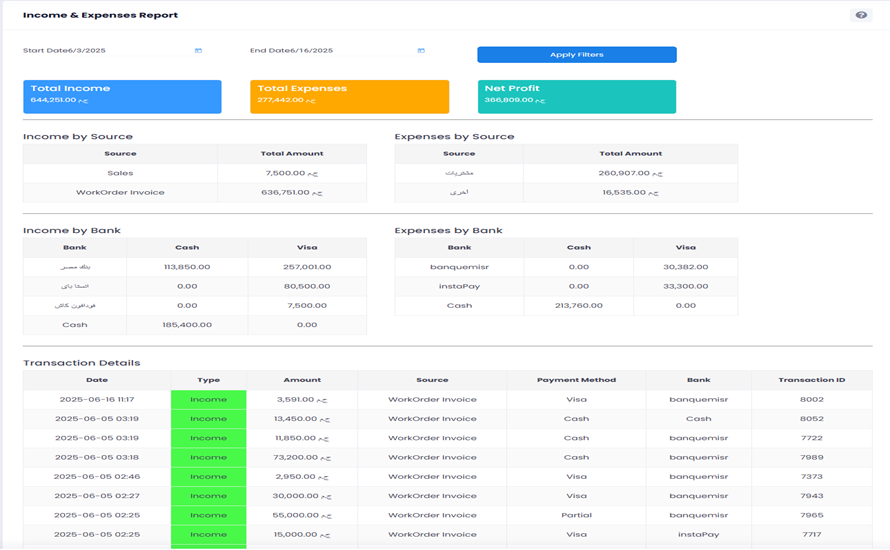Click the WorkOrder Invoice row in Income by Source
This screenshot has width=890, height=550.
pyautogui.click(x=195, y=192)
